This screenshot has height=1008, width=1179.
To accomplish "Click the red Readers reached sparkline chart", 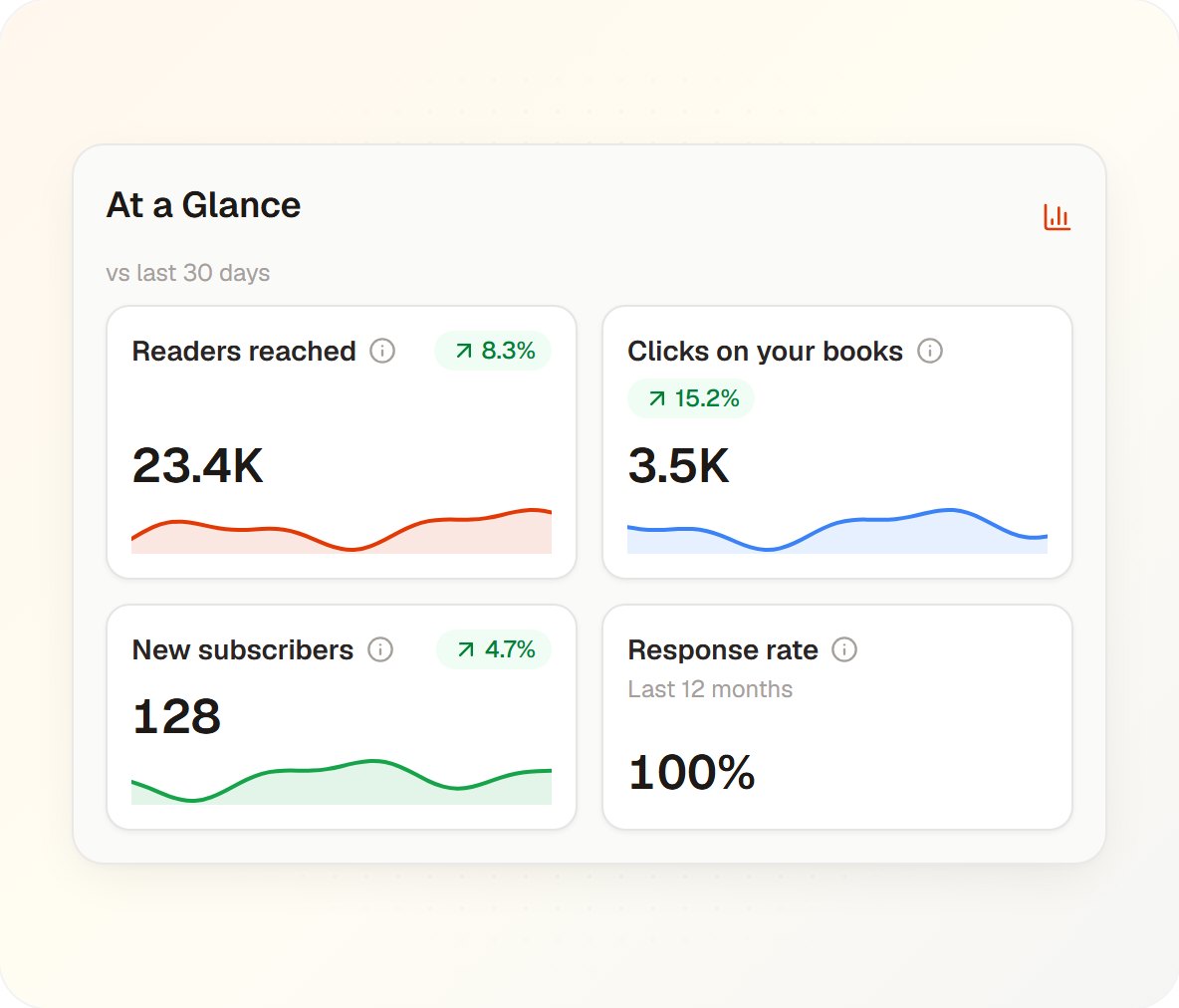I will 342,530.
